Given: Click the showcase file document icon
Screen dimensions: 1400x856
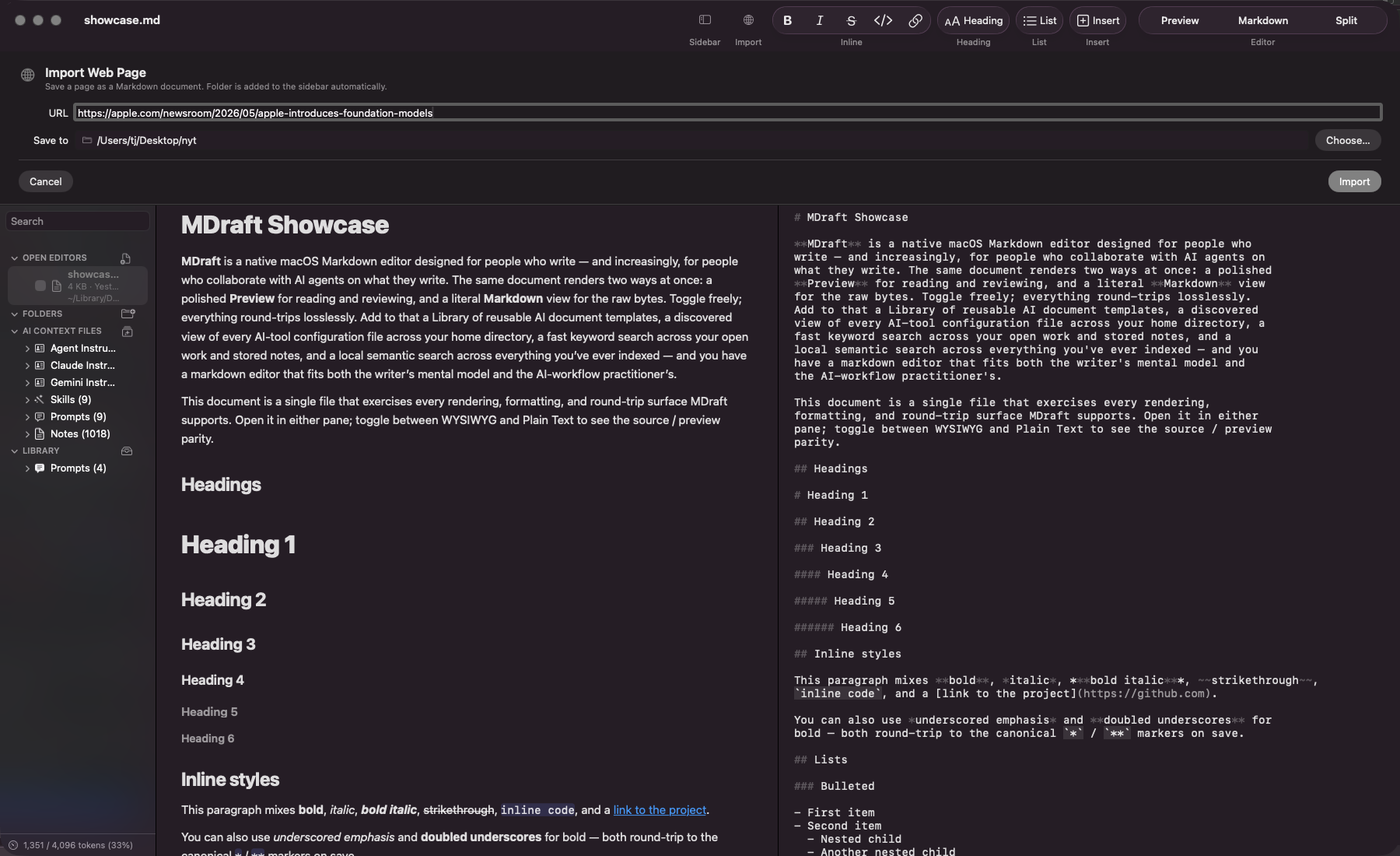Looking at the screenshot, I should 57,286.
